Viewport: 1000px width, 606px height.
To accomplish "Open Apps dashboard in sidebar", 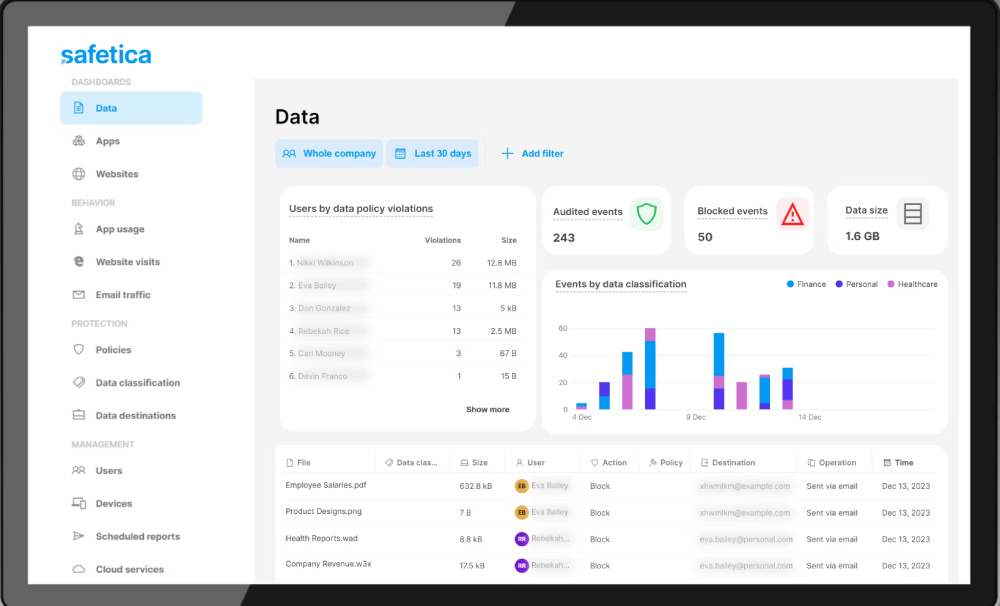I will 107,141.
